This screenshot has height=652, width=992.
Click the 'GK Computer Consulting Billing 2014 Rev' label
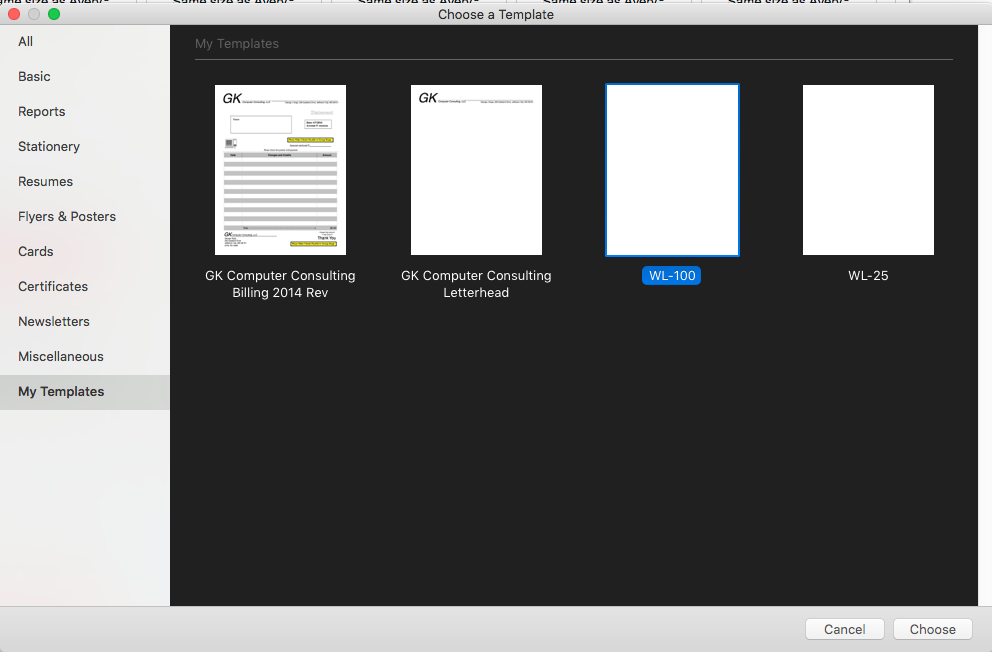tap(280, 284)
